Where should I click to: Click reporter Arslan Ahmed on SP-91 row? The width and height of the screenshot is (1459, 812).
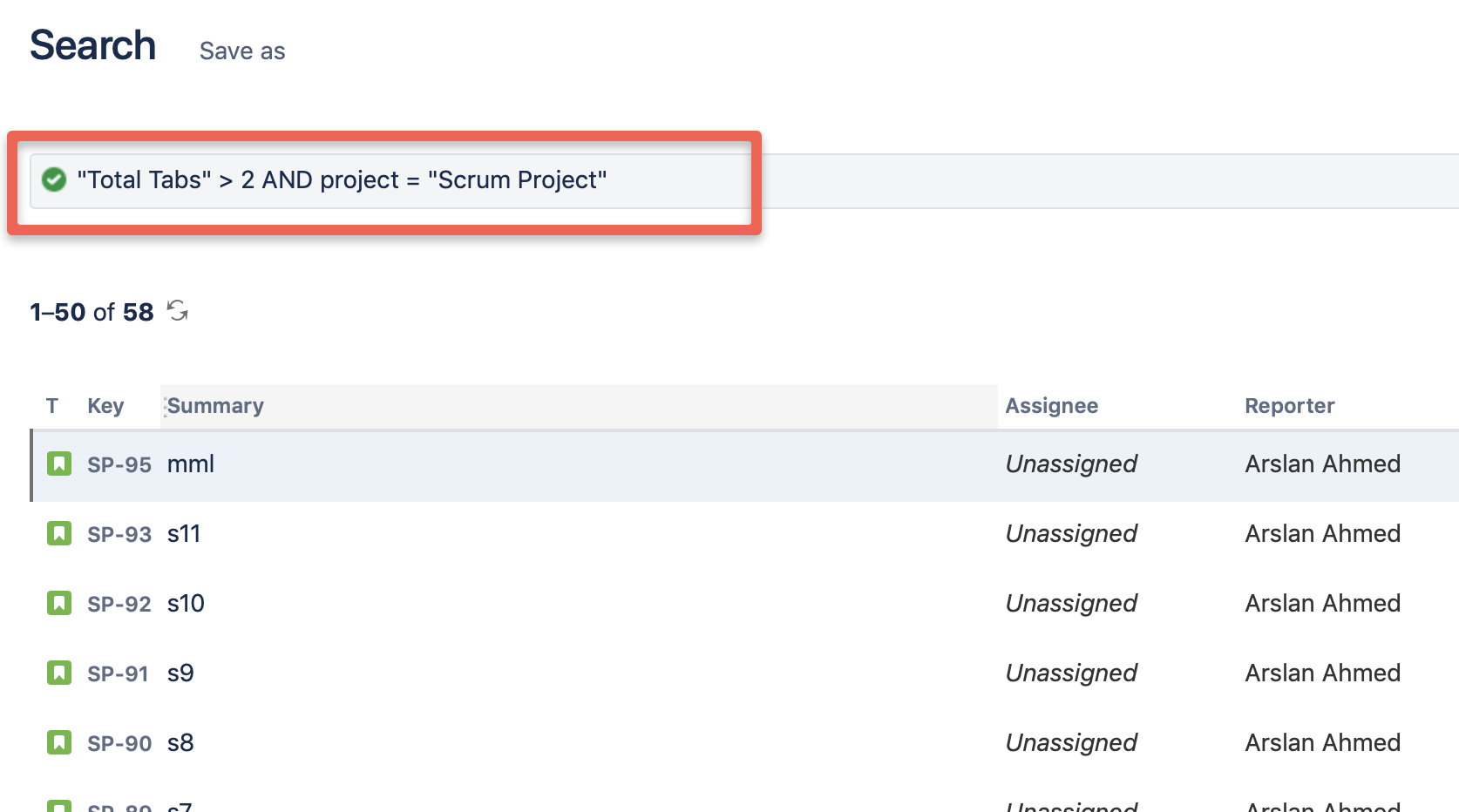pyautogui.click(x=1321, y=673)
